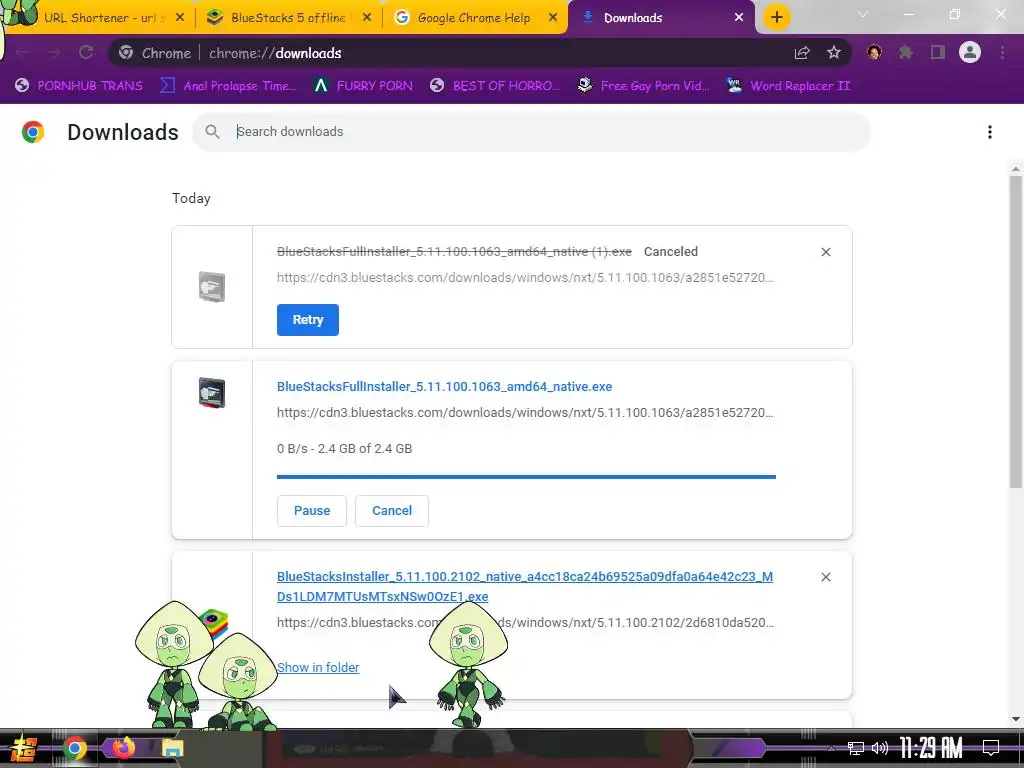Click the Canceled status label
This screenshot has height=768, width=1024.
pos(671,251)
